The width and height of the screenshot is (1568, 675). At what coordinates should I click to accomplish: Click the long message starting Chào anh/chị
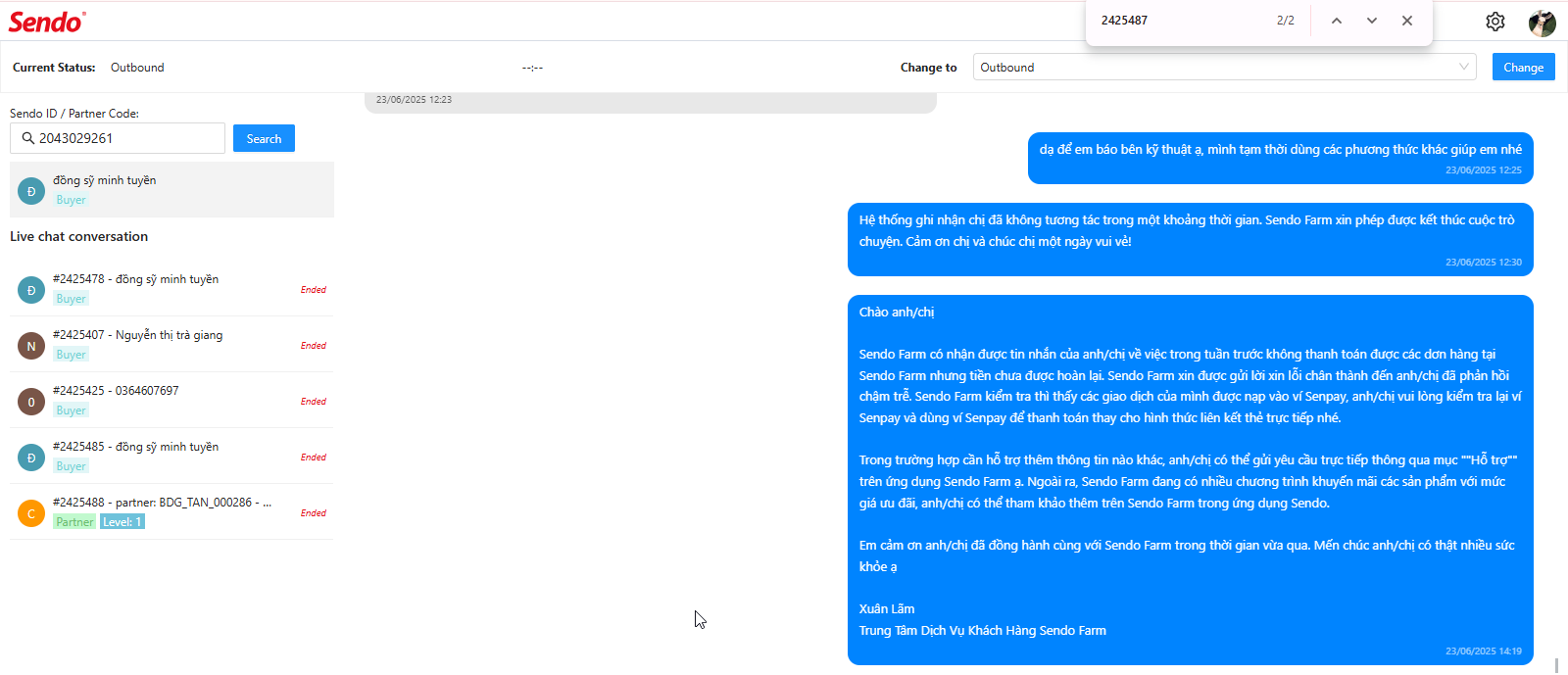click(1190, 480)
